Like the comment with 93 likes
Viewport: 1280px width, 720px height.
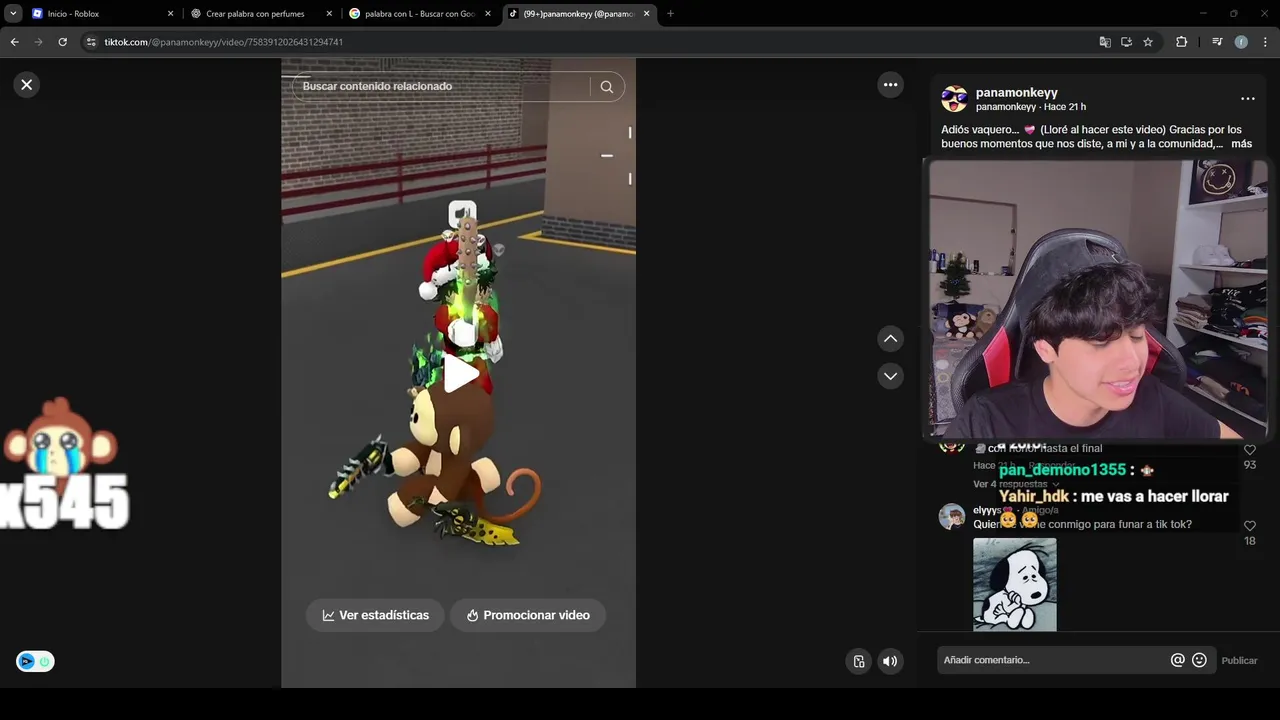click(1249, 451)
